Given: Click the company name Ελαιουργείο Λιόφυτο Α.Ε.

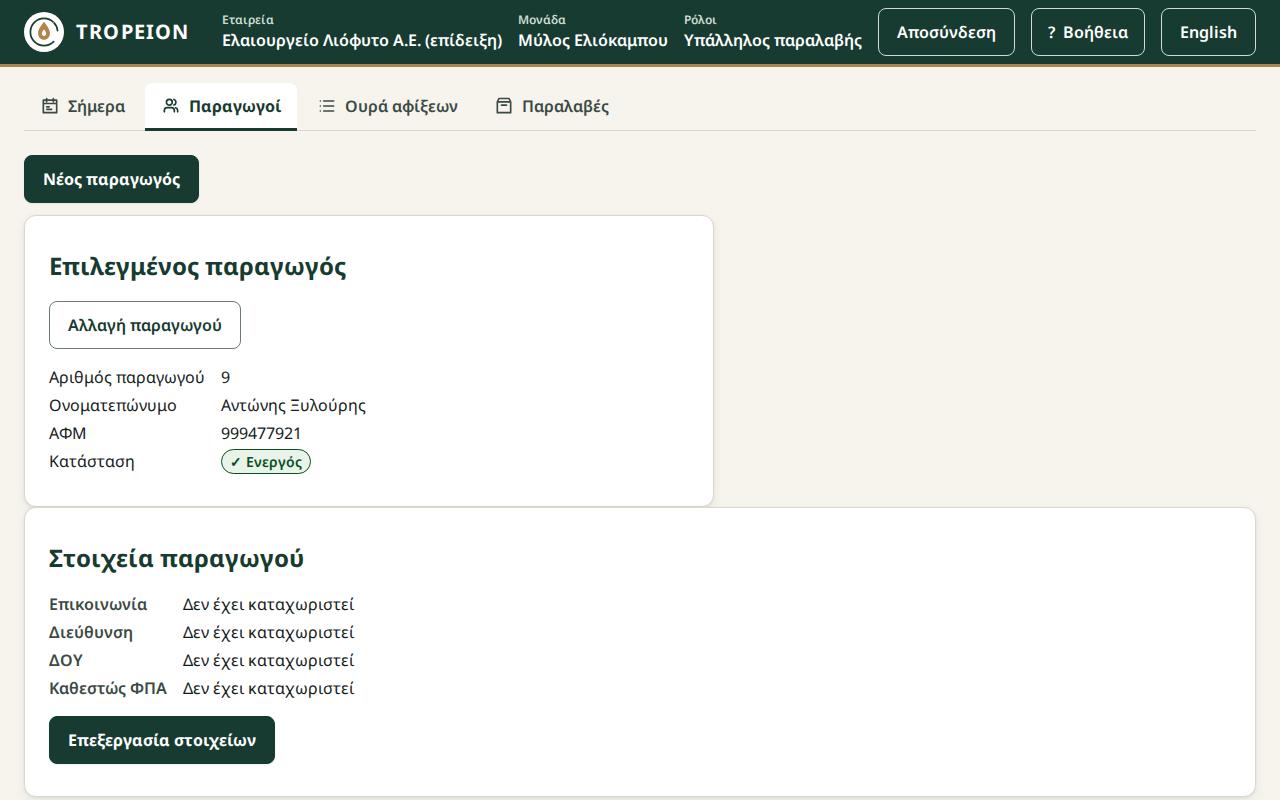Looking at the screenshot, I should 362,40.
